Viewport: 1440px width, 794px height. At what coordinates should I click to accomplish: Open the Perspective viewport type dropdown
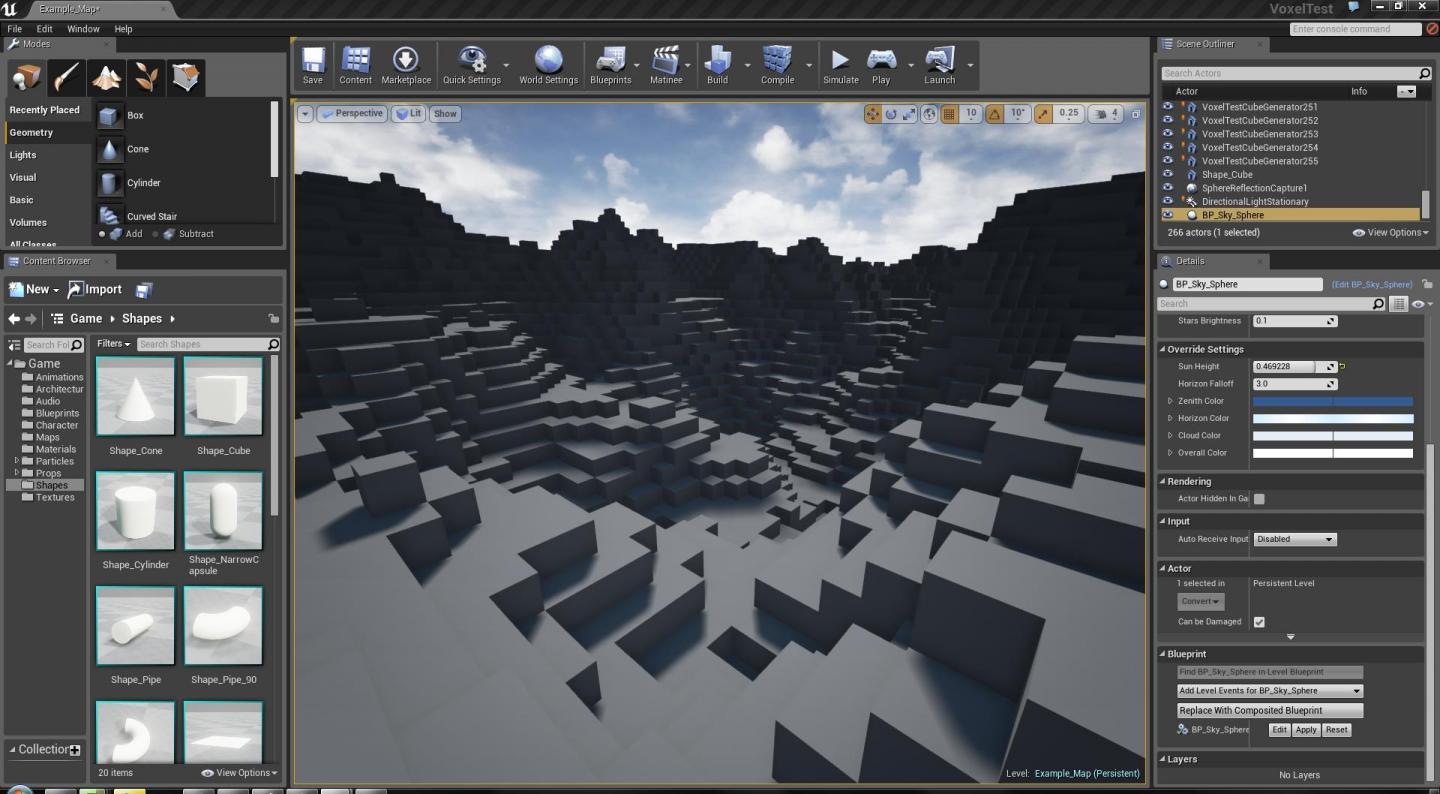click(x=352, y=114)
